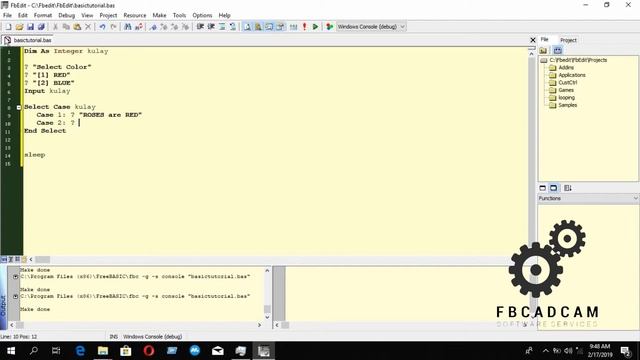The image size is (640, 360).
Task: Switch to the File tab in side panel
Action: (544, 40)
